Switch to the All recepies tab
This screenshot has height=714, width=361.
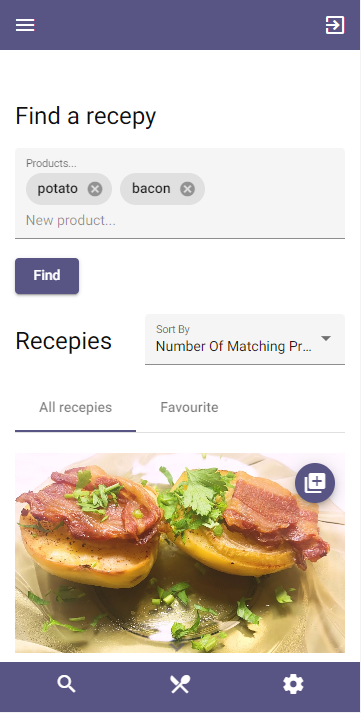pyautogui.click(x=76, y=407)
